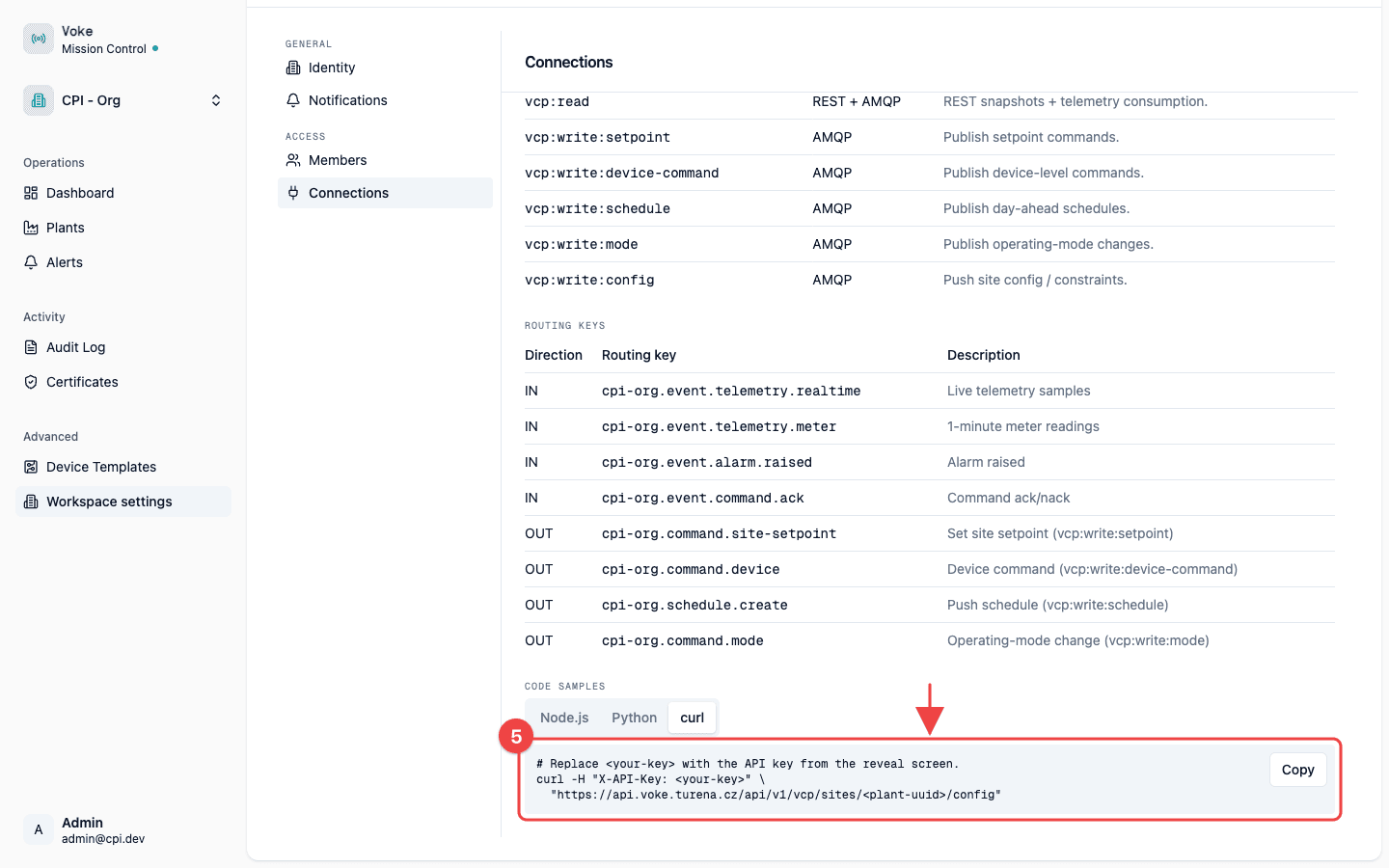Viewport: 1389px width, 868px height.
Task: Click routing key cpi-org.event.telemetry.realtime
Action: (731, 391)
